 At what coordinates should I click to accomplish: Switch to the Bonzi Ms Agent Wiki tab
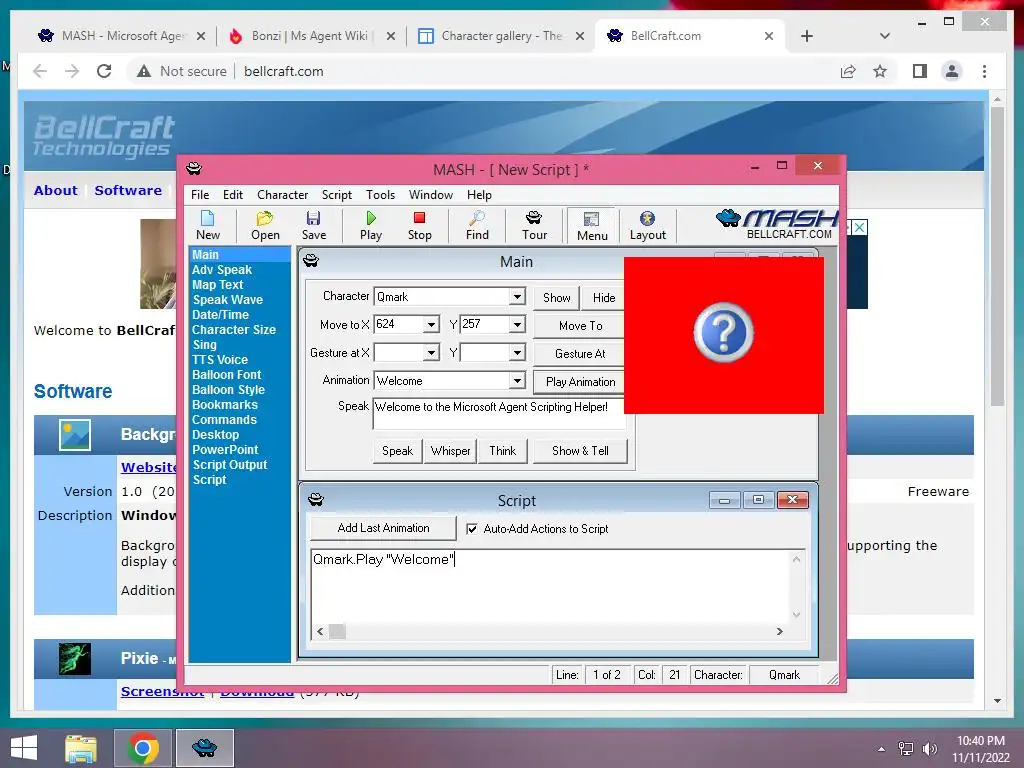[x=309, y=36]
